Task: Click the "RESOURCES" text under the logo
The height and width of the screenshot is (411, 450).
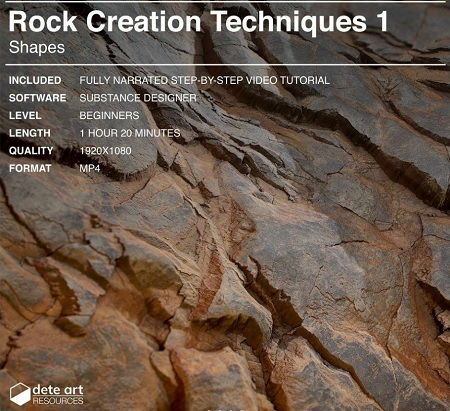Action: click(x=58, y=401)
